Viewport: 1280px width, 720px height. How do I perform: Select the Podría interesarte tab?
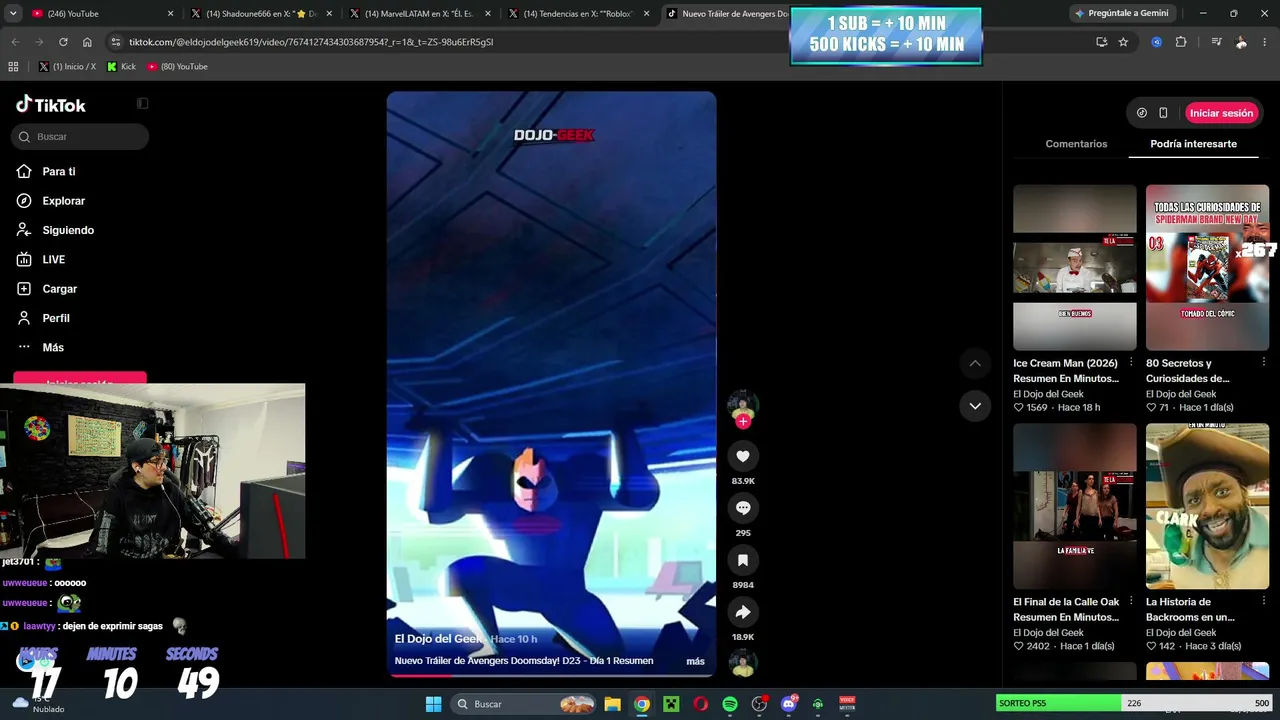click(1193, 144)
